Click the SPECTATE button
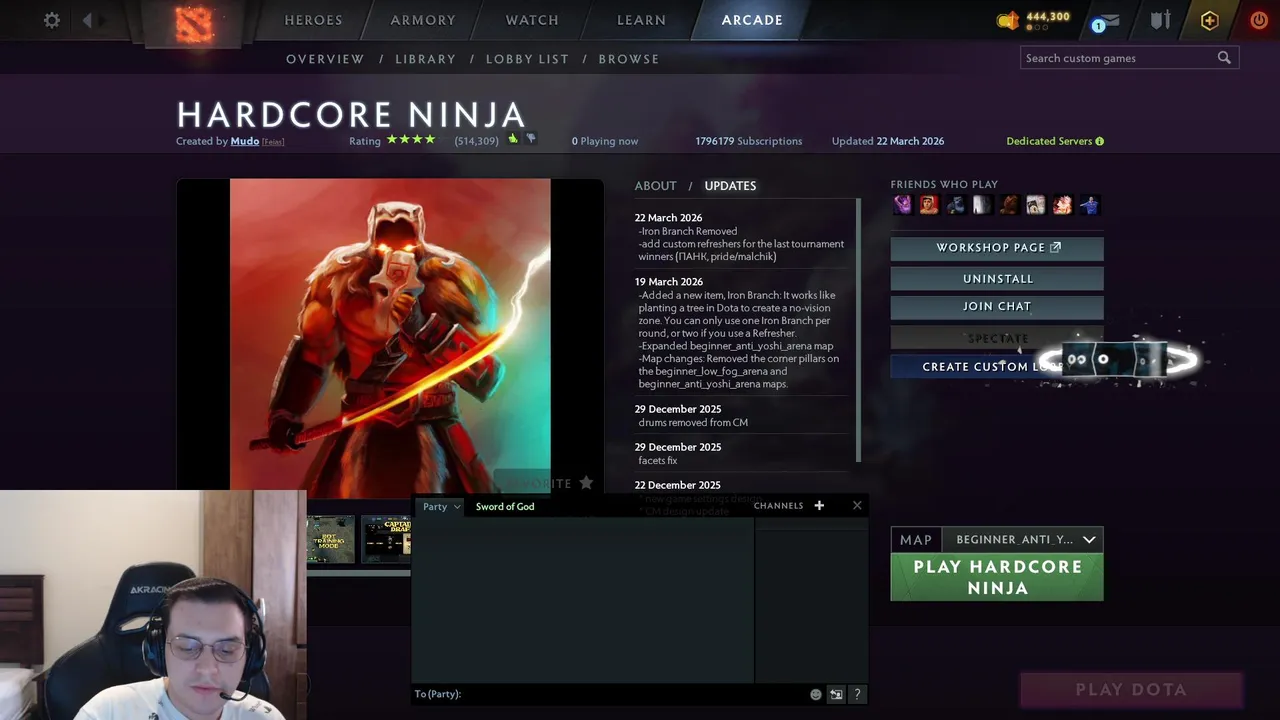The height and width of the screenshot is (720, 1280). point(997,338)
